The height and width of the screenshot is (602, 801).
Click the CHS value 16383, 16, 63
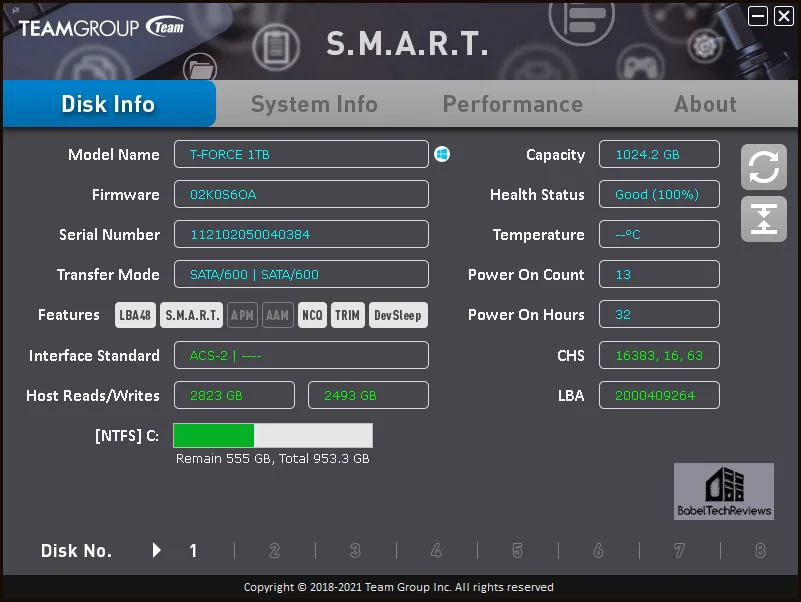(659, 355)
